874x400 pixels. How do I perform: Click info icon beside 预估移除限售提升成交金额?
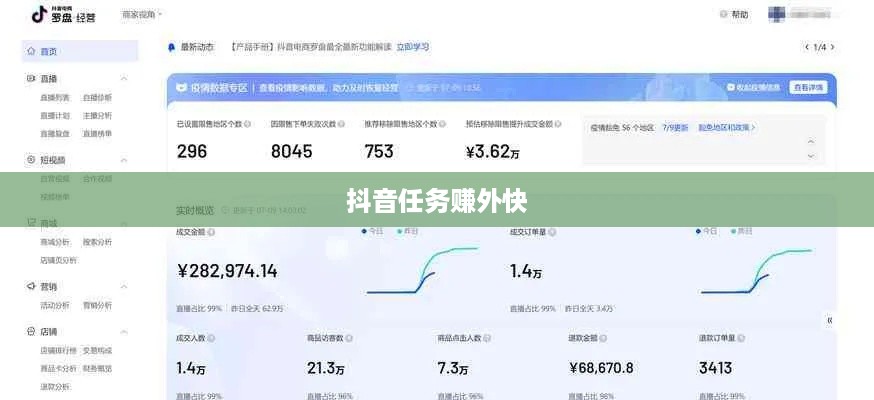[558, 124]
